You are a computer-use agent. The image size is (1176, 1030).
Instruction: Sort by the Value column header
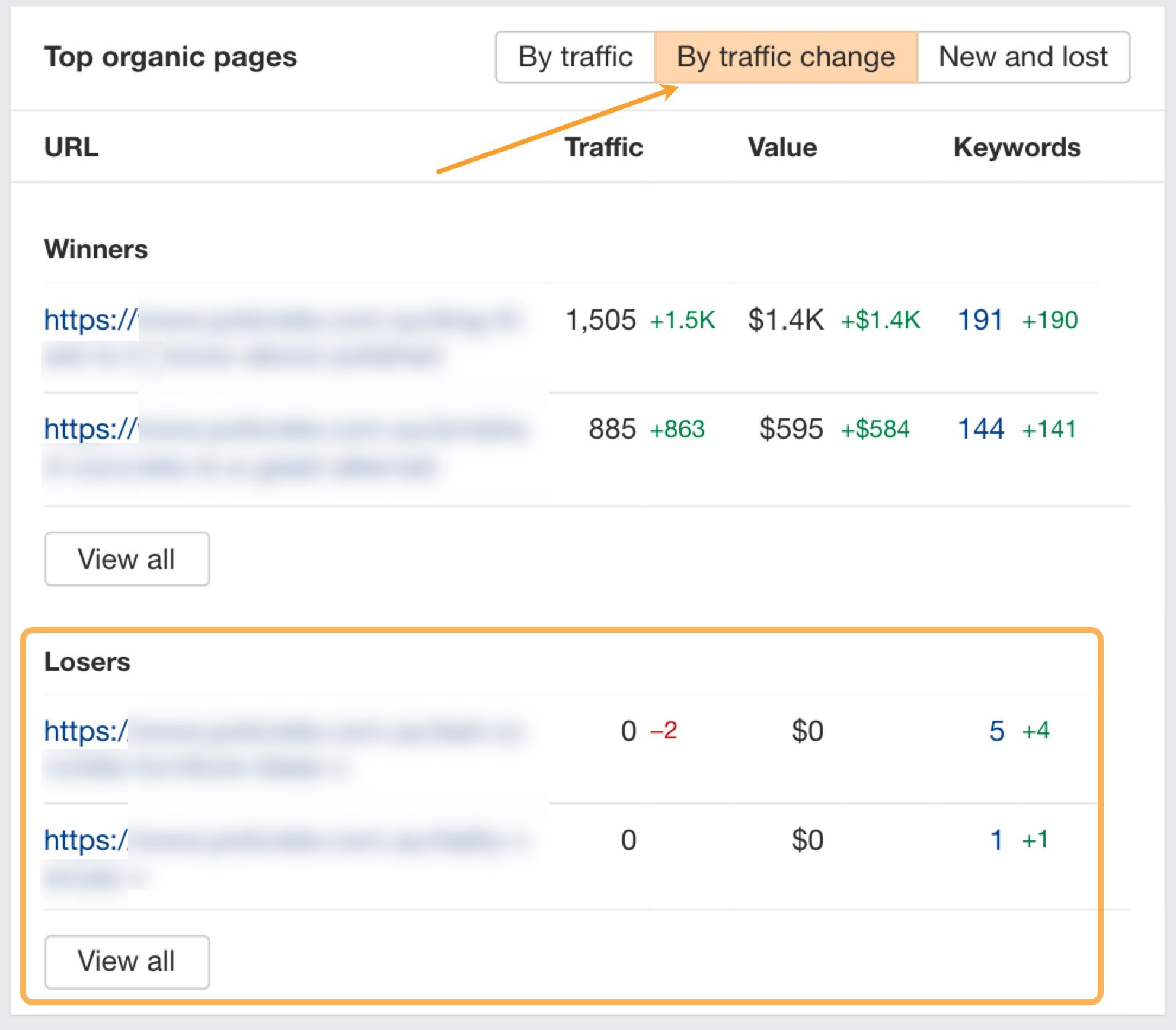tap(782, 147)
